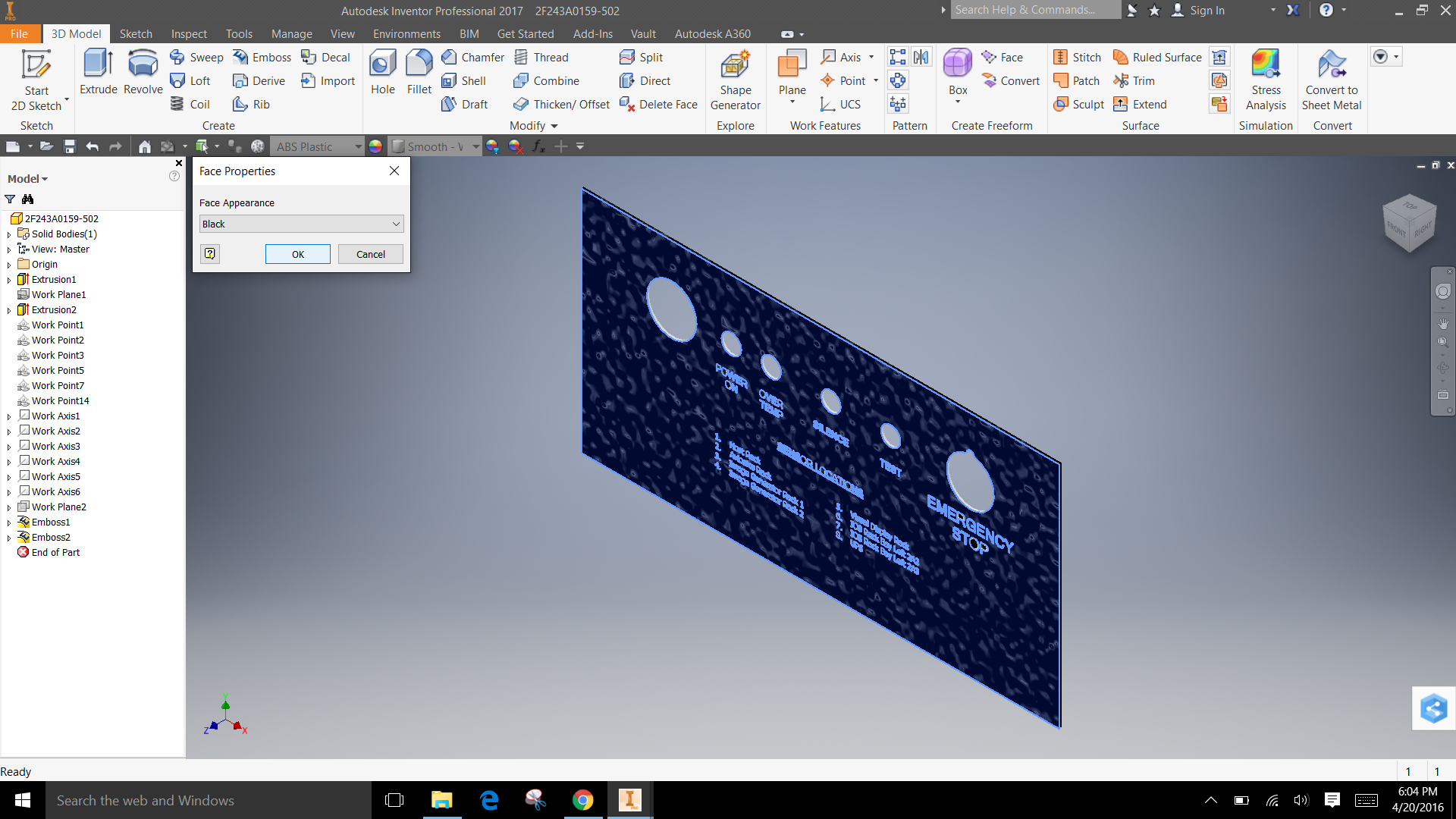Click the Stitch surface tool
Image resolution: width=1456 pixels, height=819 pixels.
1078,57
